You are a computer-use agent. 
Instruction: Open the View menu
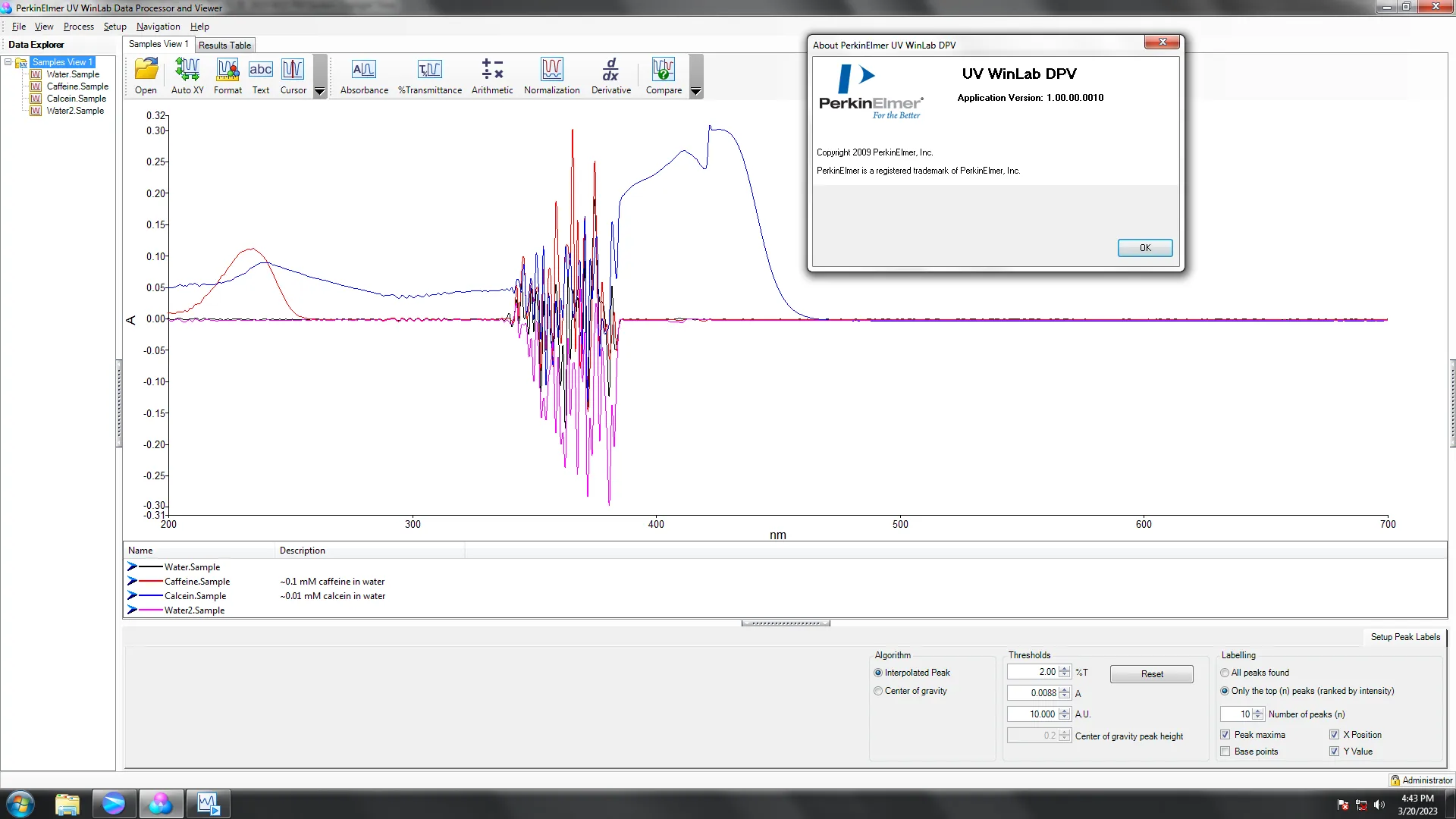click(x=44, y=27)
